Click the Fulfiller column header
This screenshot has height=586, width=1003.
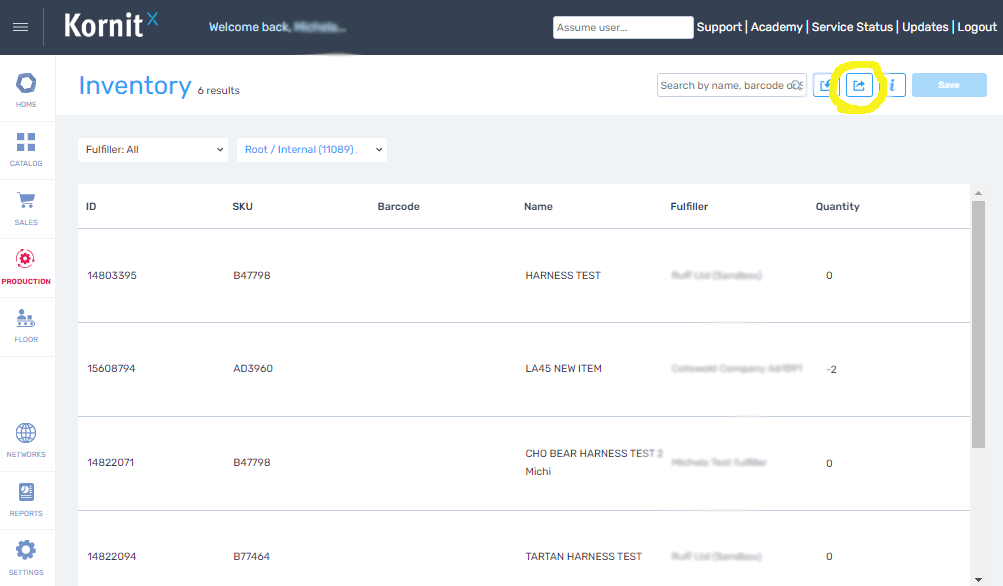[x=689, y=207]
